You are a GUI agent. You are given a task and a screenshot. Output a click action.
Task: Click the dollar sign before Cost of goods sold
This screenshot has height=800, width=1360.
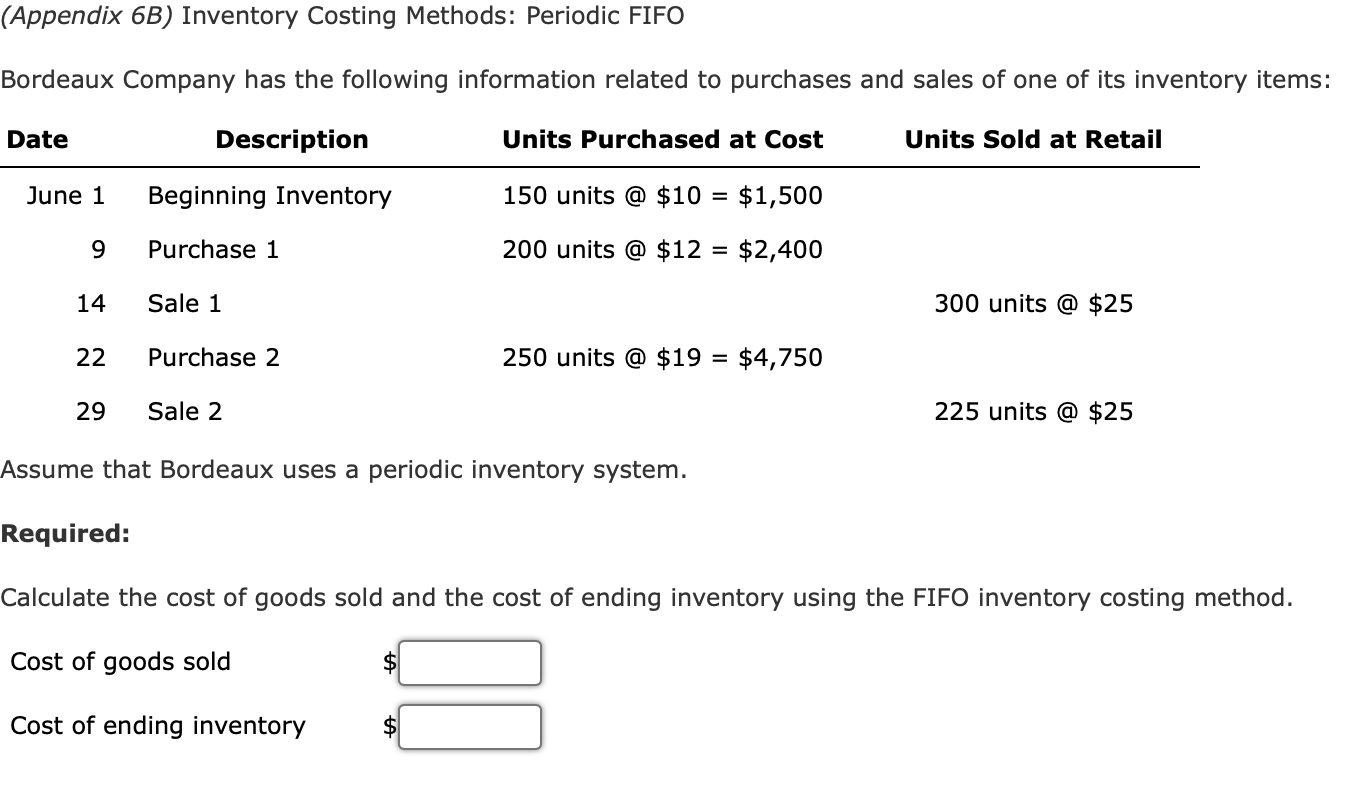coord(390,662)
